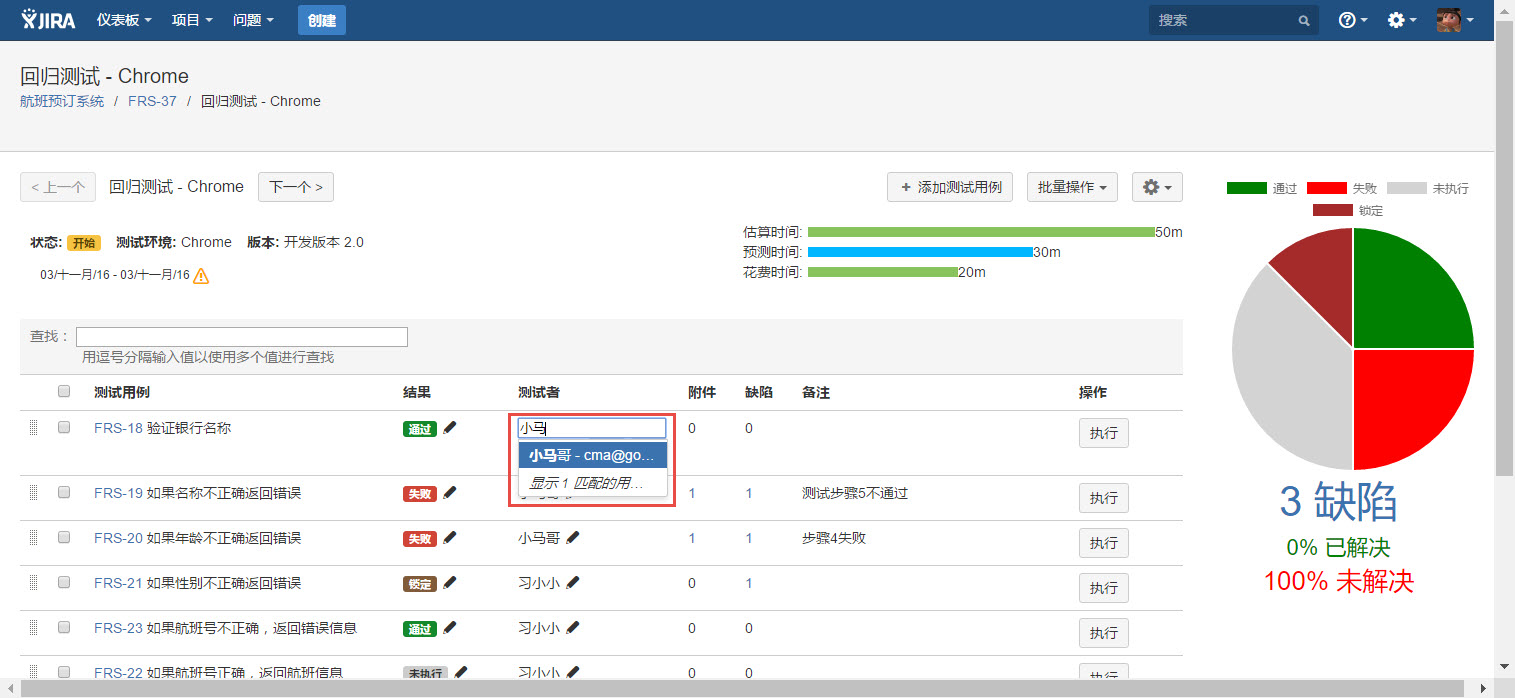Screen dimensions: 1515x698
Task: Edit tester pencil in FRS-21 row
Action: (x=572, y=583)
